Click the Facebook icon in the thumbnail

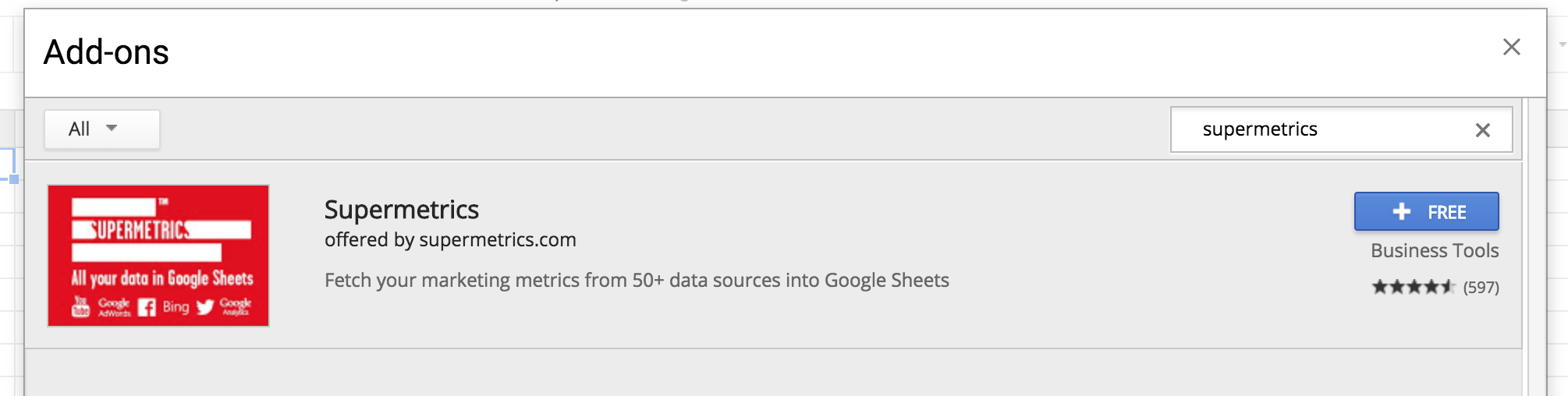147,307
